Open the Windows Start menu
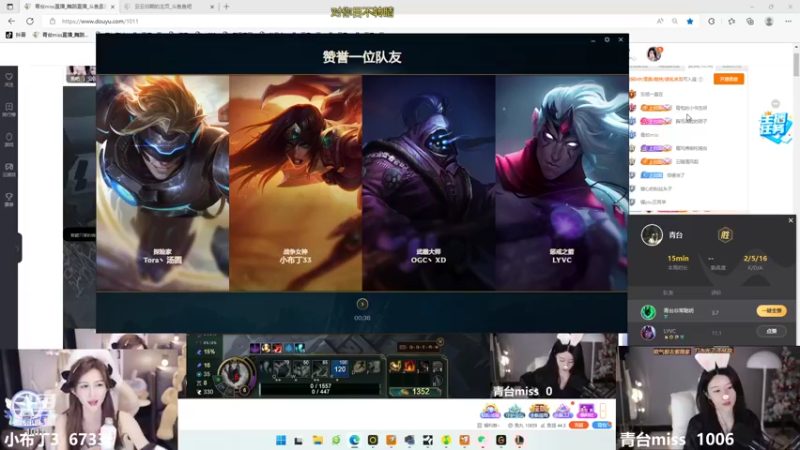This screenshot has width=800, height=450. click(281, 440)
